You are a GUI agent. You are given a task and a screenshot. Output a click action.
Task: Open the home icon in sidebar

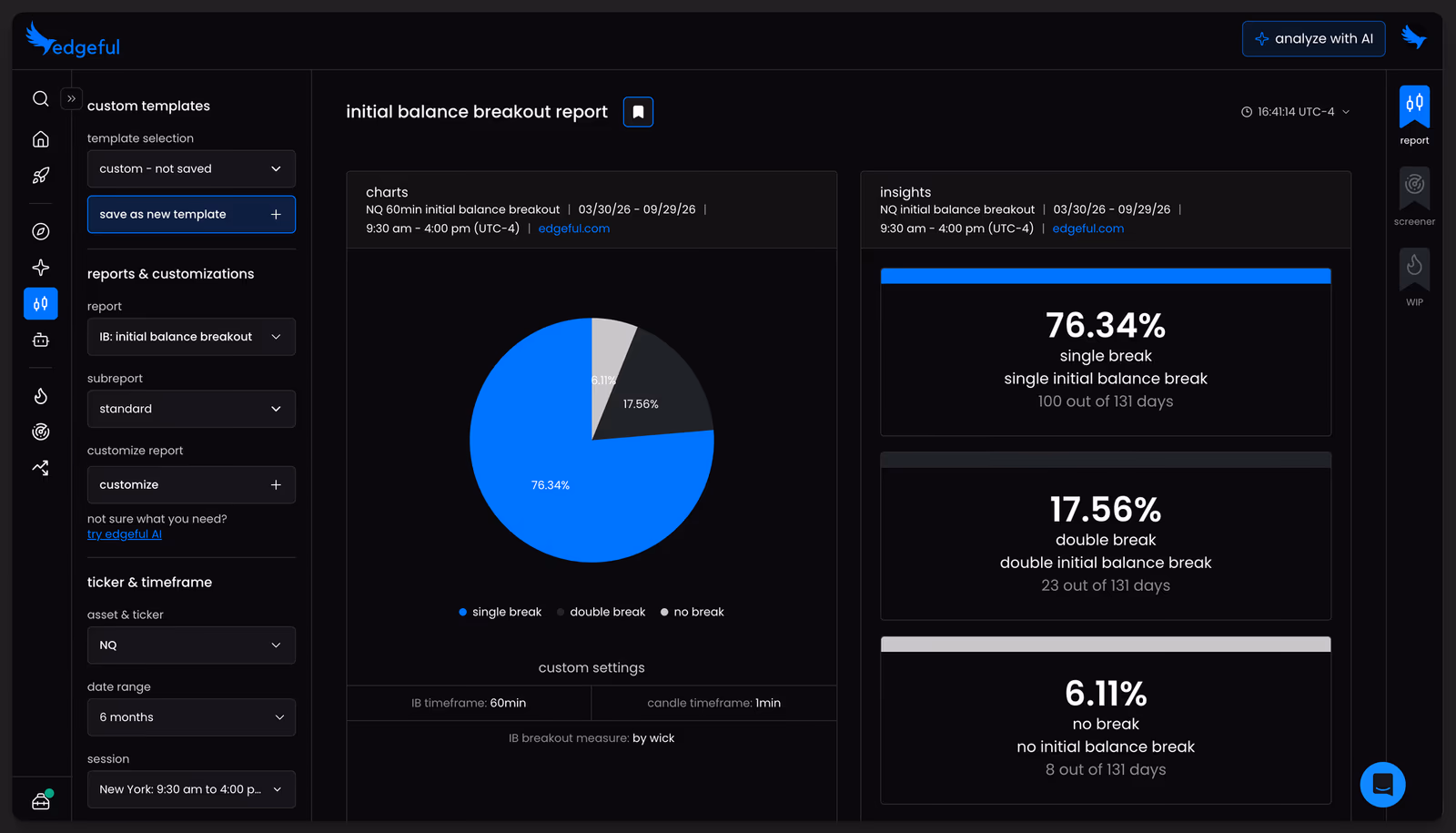pos(41,139)
